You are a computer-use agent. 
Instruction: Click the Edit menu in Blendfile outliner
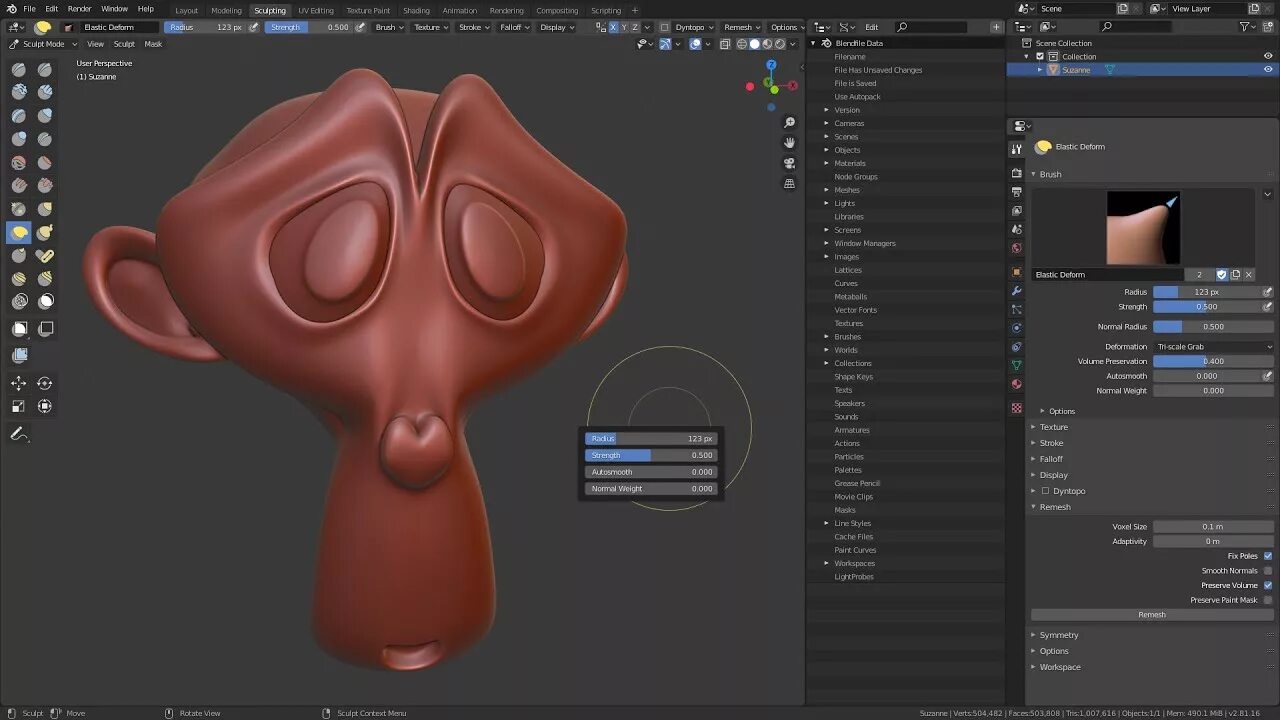[872, 27]
